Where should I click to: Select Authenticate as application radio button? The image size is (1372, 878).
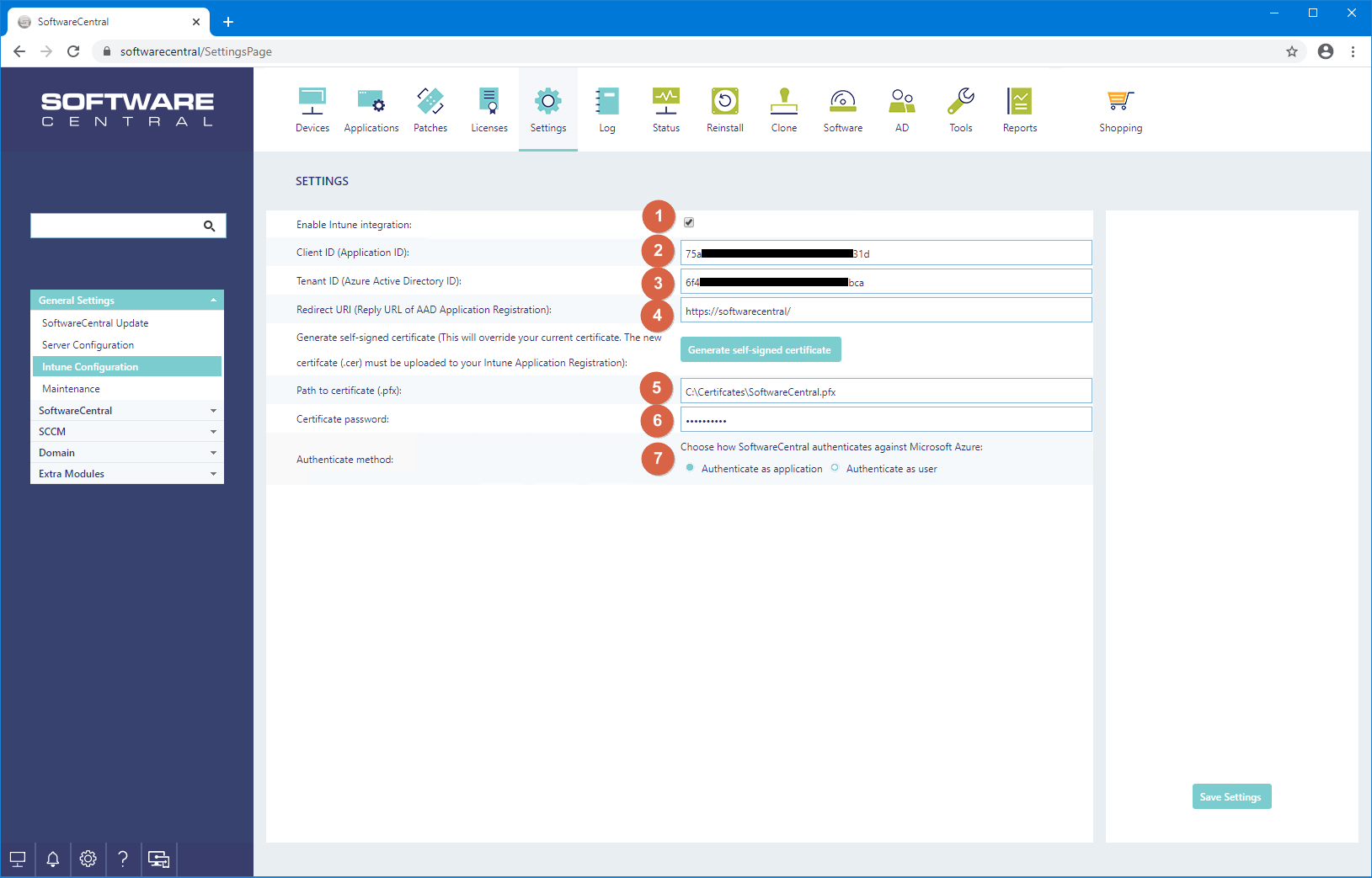tap(690, 468)
